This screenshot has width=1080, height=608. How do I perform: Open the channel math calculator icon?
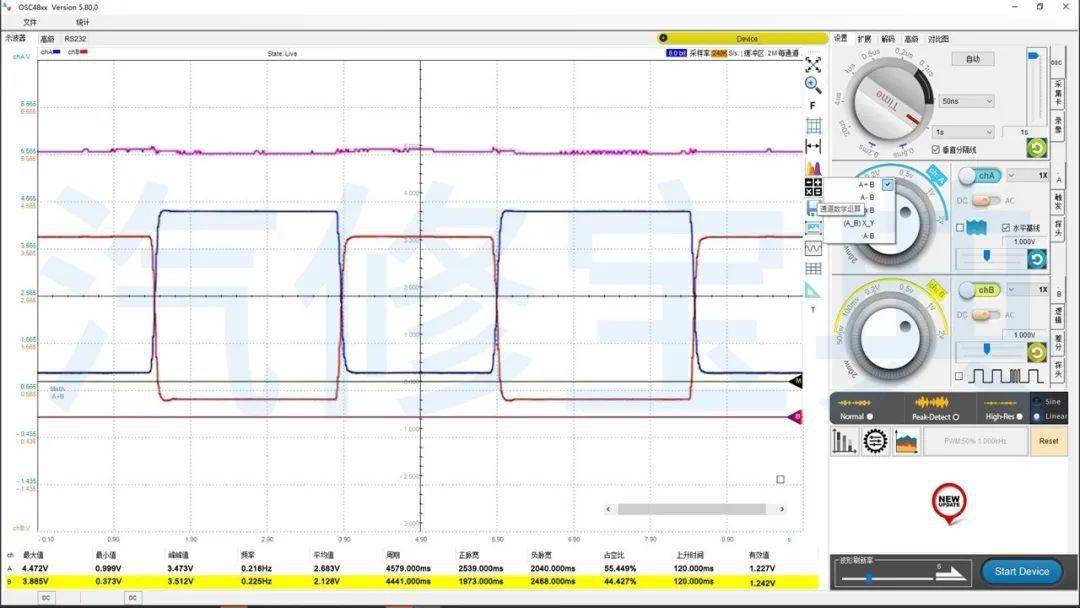click(x=813, y=187)
